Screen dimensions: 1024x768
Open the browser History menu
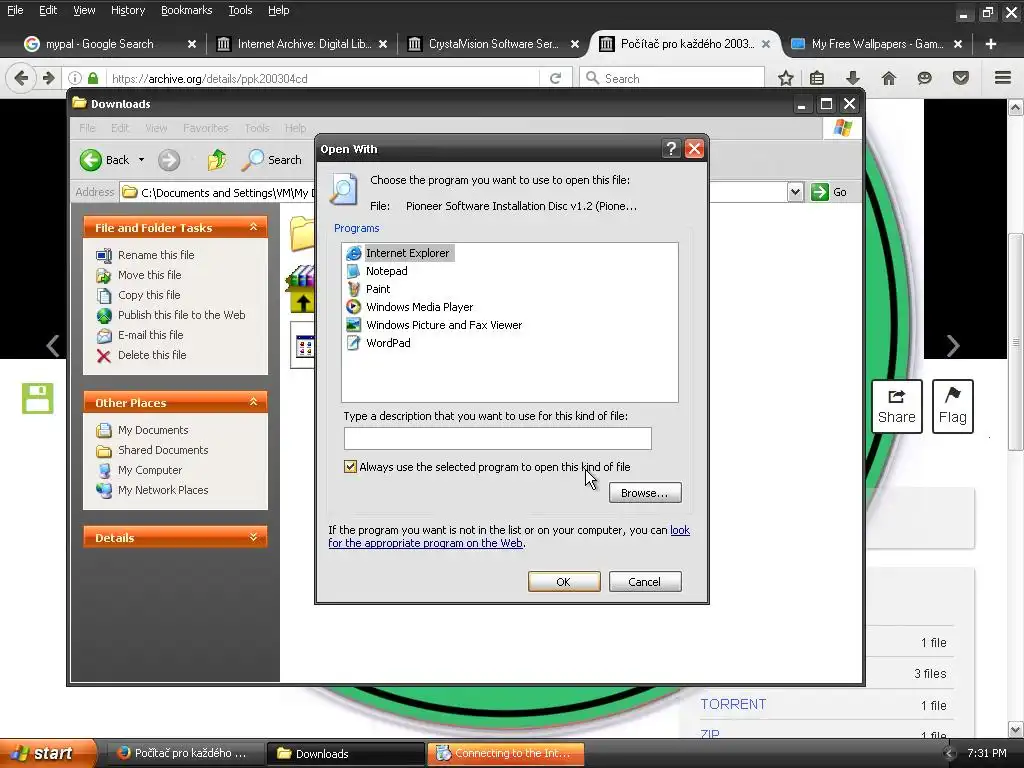point(128,10)
